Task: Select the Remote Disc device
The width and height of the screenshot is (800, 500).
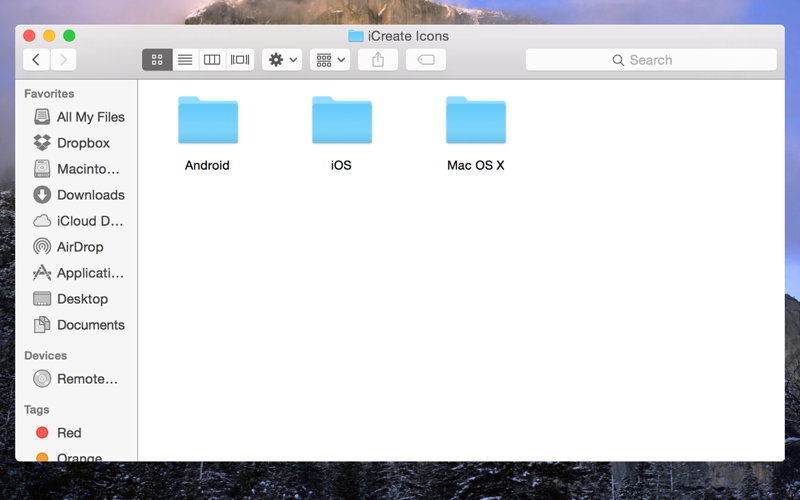Action: pos(76,379)
